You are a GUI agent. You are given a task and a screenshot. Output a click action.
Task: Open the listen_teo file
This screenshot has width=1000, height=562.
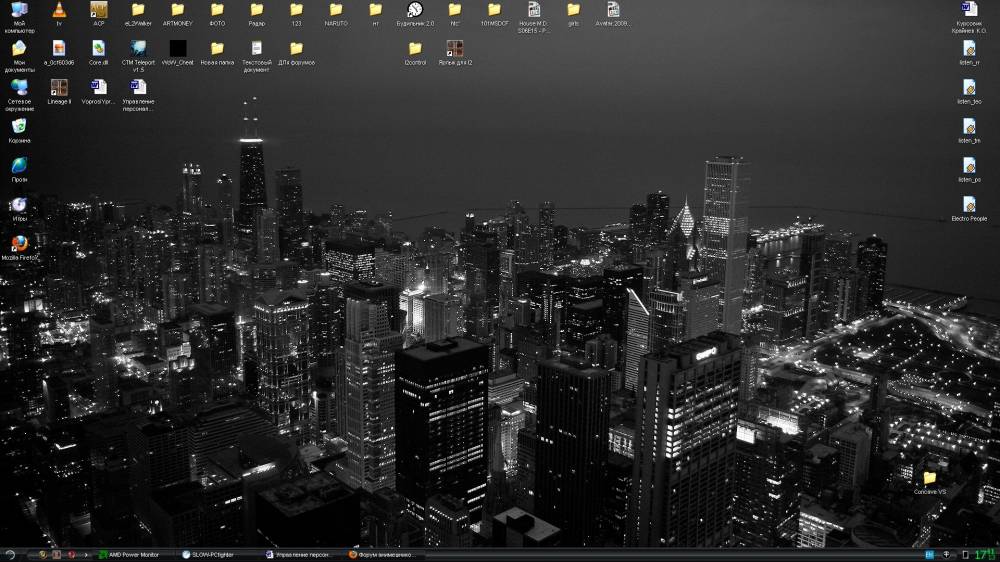tap(969, 87)
